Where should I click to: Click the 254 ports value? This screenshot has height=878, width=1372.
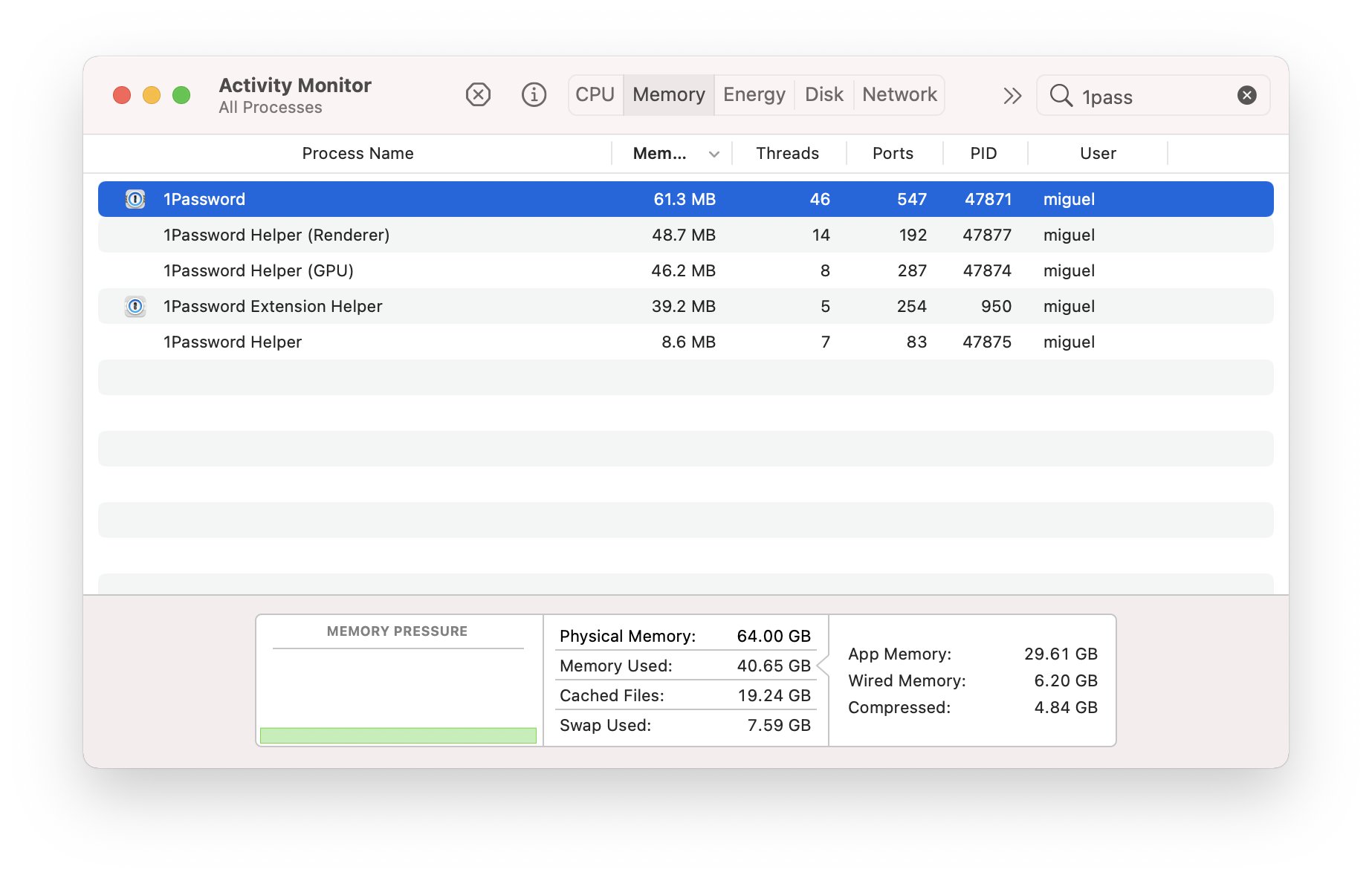pos(912,306)
